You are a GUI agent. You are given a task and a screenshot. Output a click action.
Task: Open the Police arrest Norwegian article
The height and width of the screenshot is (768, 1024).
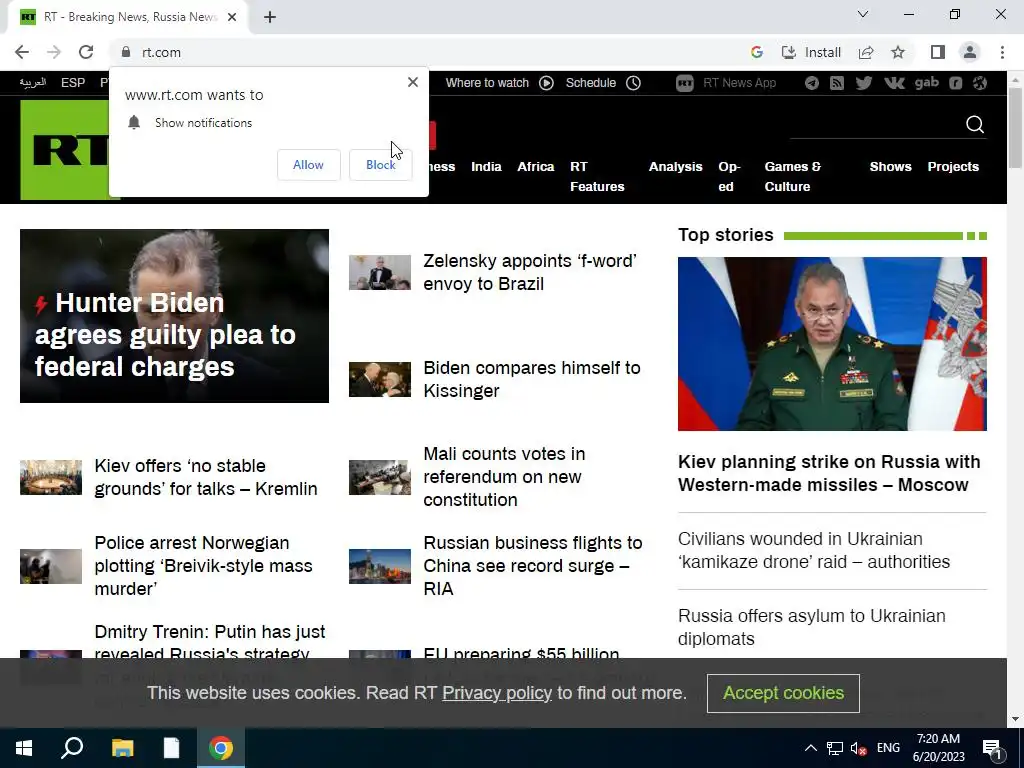[x=203, y=566]
